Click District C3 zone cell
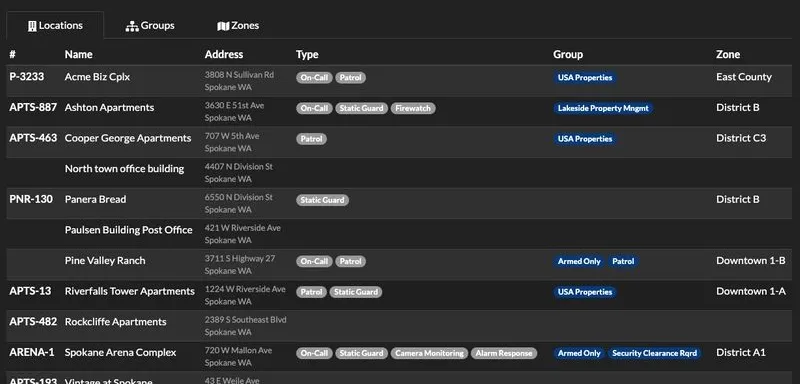 tap(741, 138)
